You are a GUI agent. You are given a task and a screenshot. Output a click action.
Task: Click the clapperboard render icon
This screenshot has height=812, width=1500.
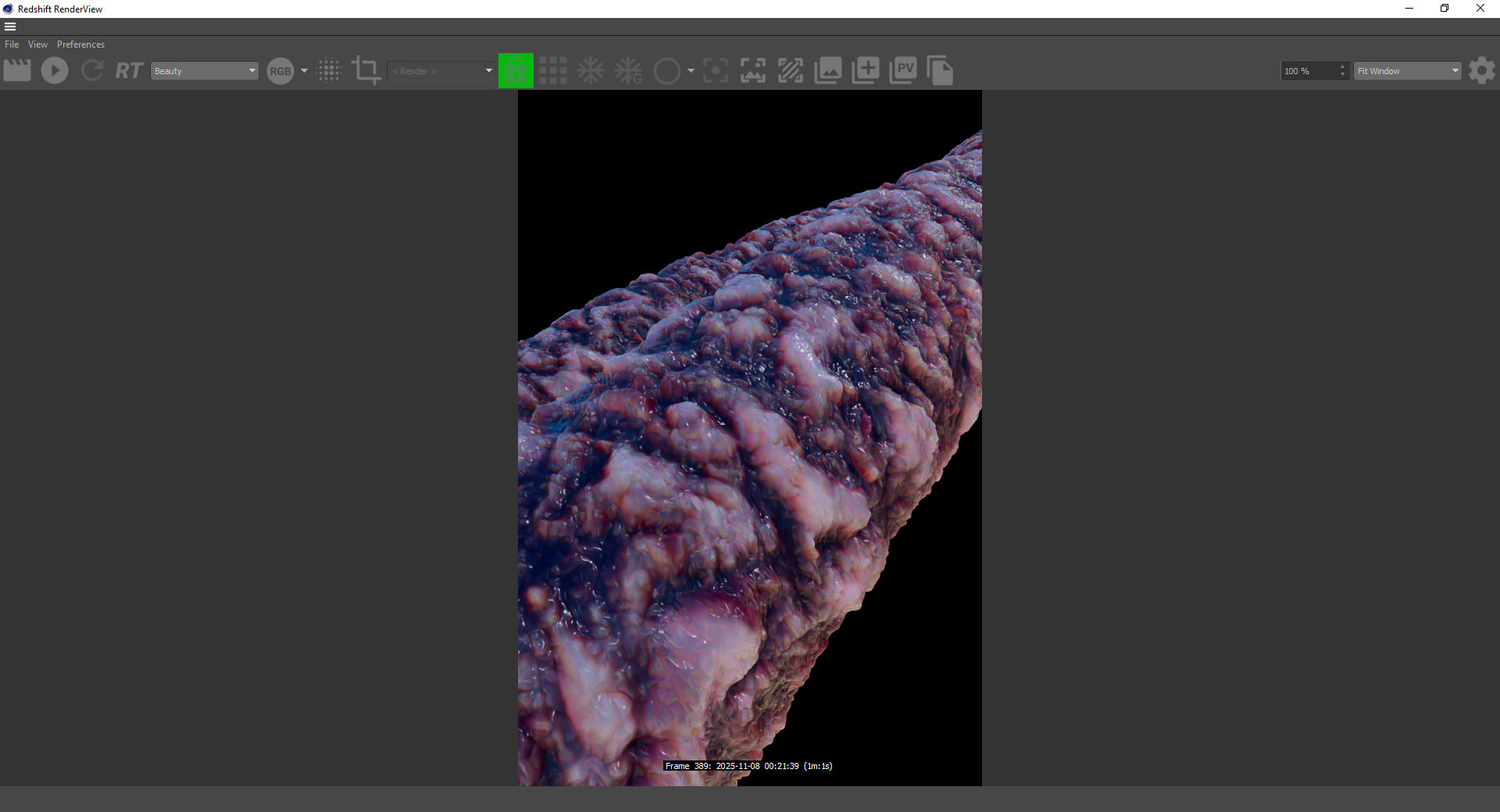click(17, 70)
